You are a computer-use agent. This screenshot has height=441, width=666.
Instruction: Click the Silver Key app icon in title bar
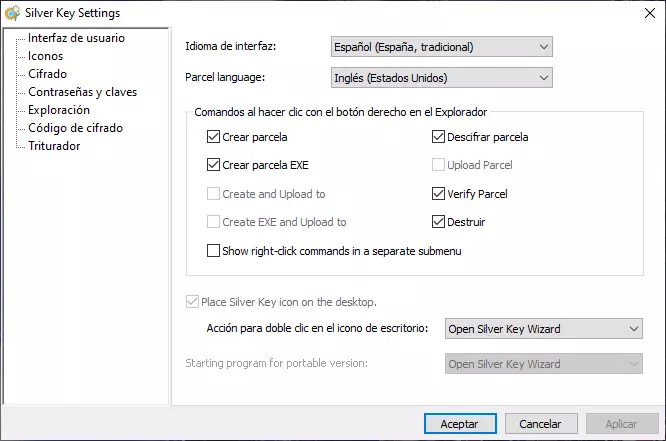click(x=13, y=13)
